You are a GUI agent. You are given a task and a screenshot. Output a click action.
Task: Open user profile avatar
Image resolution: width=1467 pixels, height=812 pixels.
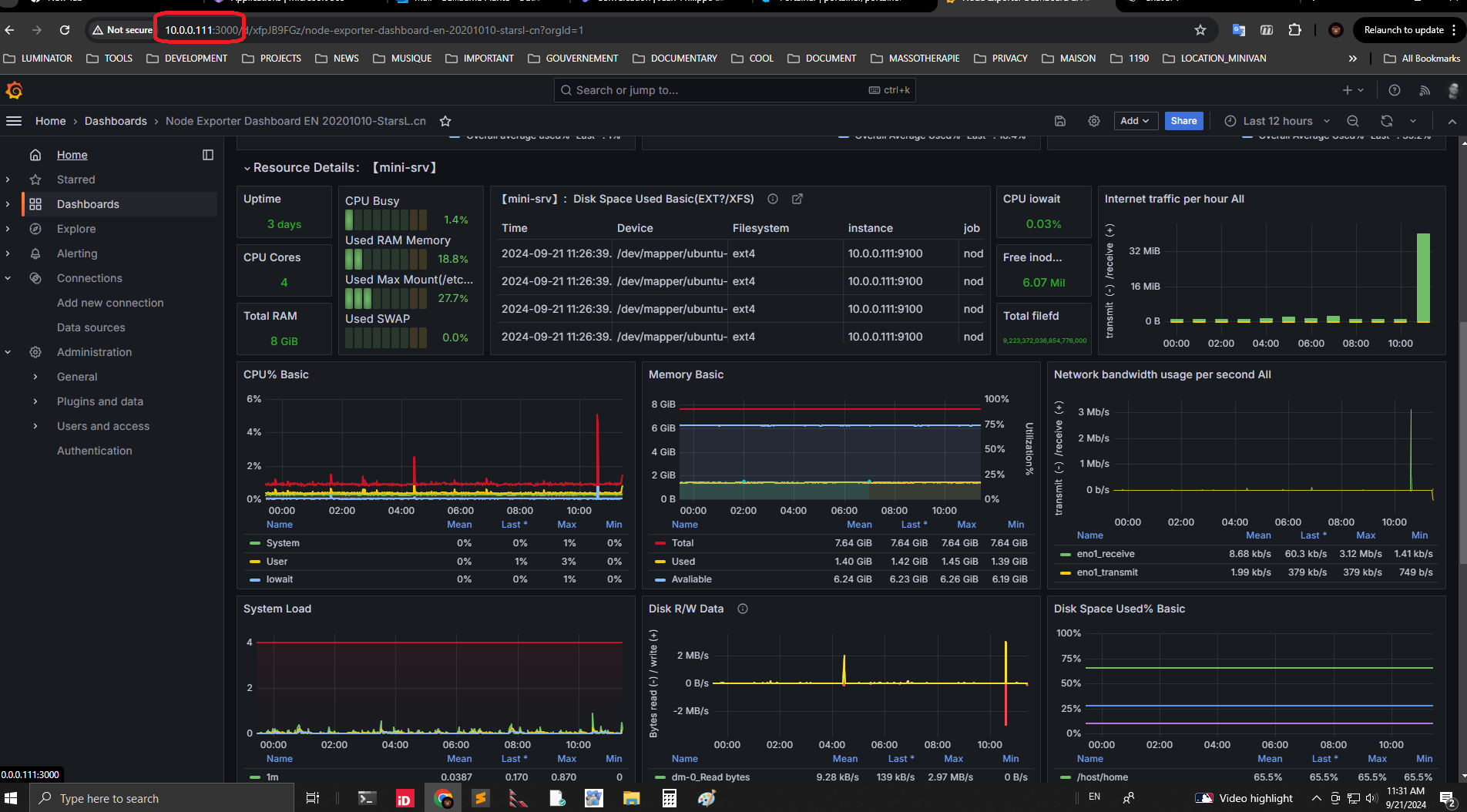pos(1453,90)
